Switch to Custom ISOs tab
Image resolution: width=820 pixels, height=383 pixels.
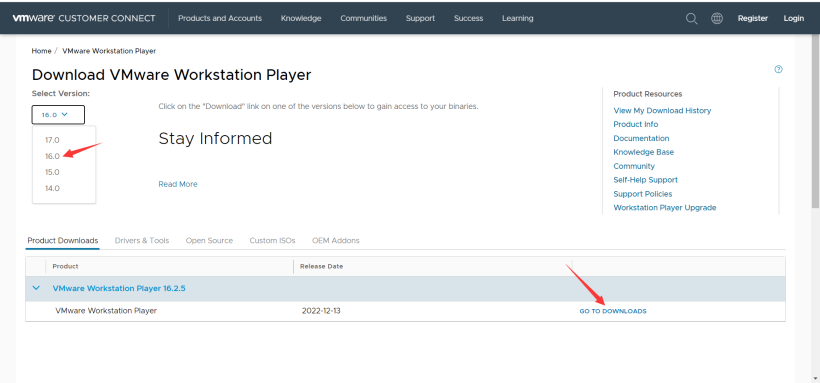point(272,241)
